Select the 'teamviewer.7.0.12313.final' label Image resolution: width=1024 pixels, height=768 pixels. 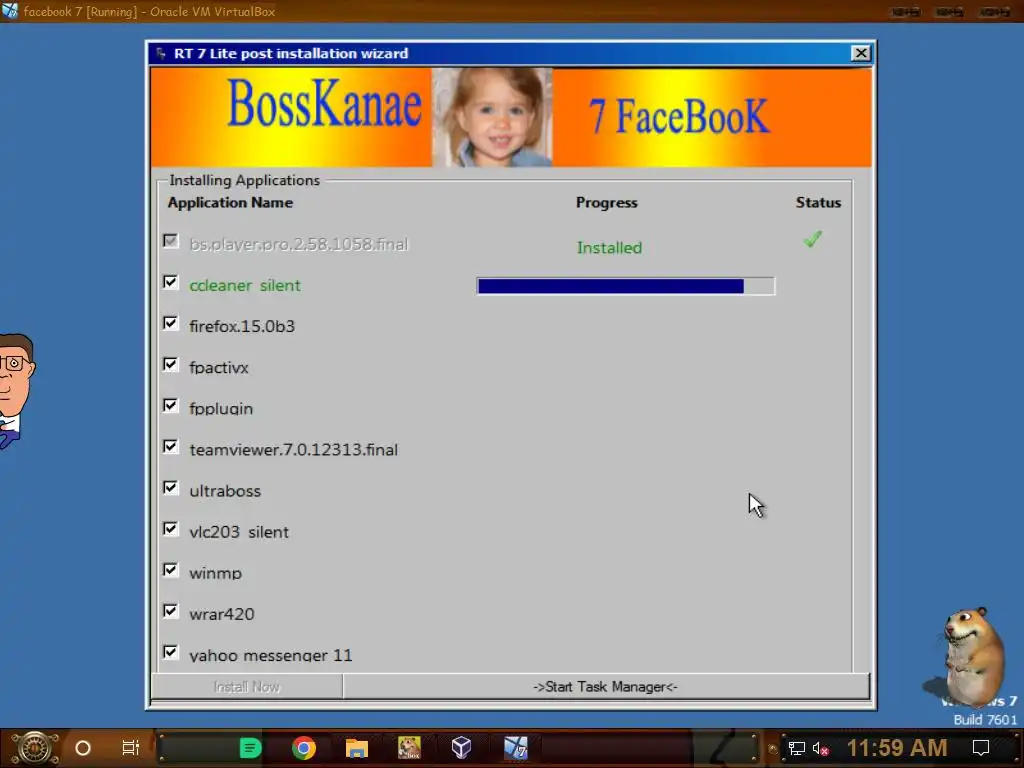coord(294,449)
